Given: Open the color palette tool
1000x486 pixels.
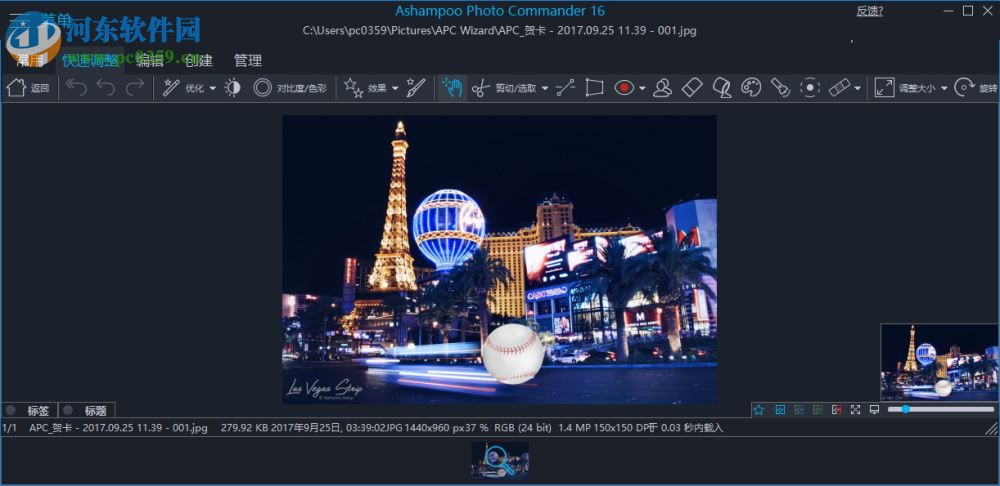Looking at the screenshot, I should 751,88.
